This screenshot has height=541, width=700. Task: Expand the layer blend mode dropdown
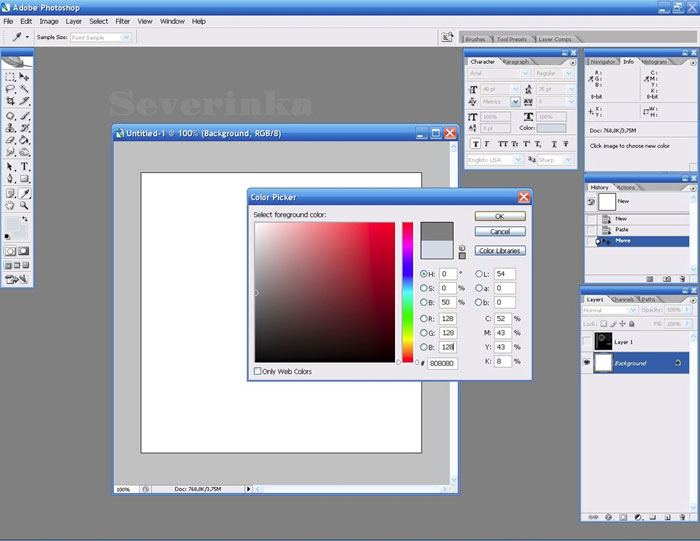pos(607,310)
